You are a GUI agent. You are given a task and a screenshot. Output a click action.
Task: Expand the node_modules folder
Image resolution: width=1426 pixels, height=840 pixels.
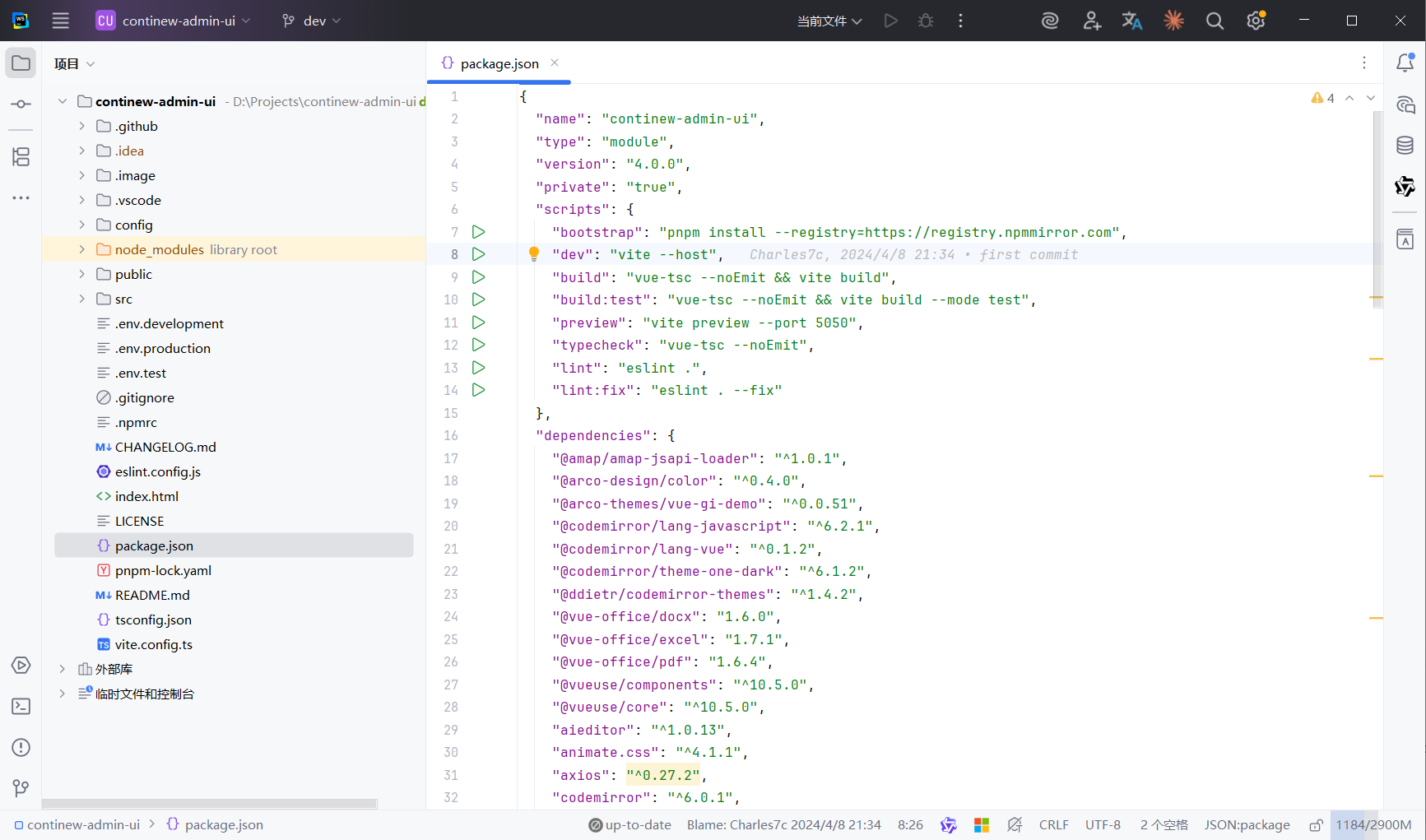point(81,249)
